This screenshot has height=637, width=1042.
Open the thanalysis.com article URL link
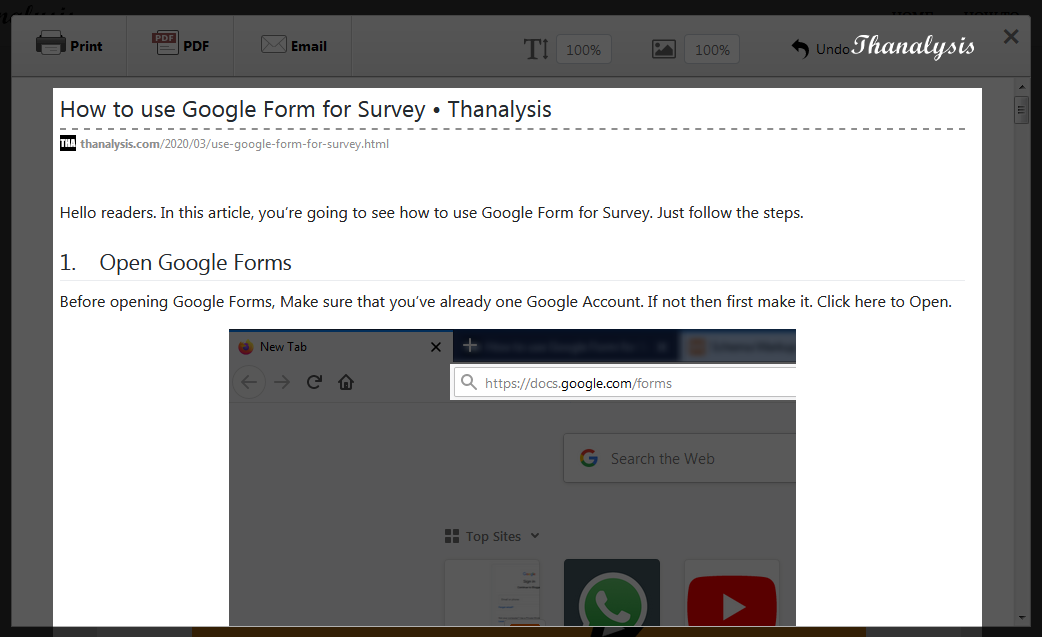click(235, 143)
